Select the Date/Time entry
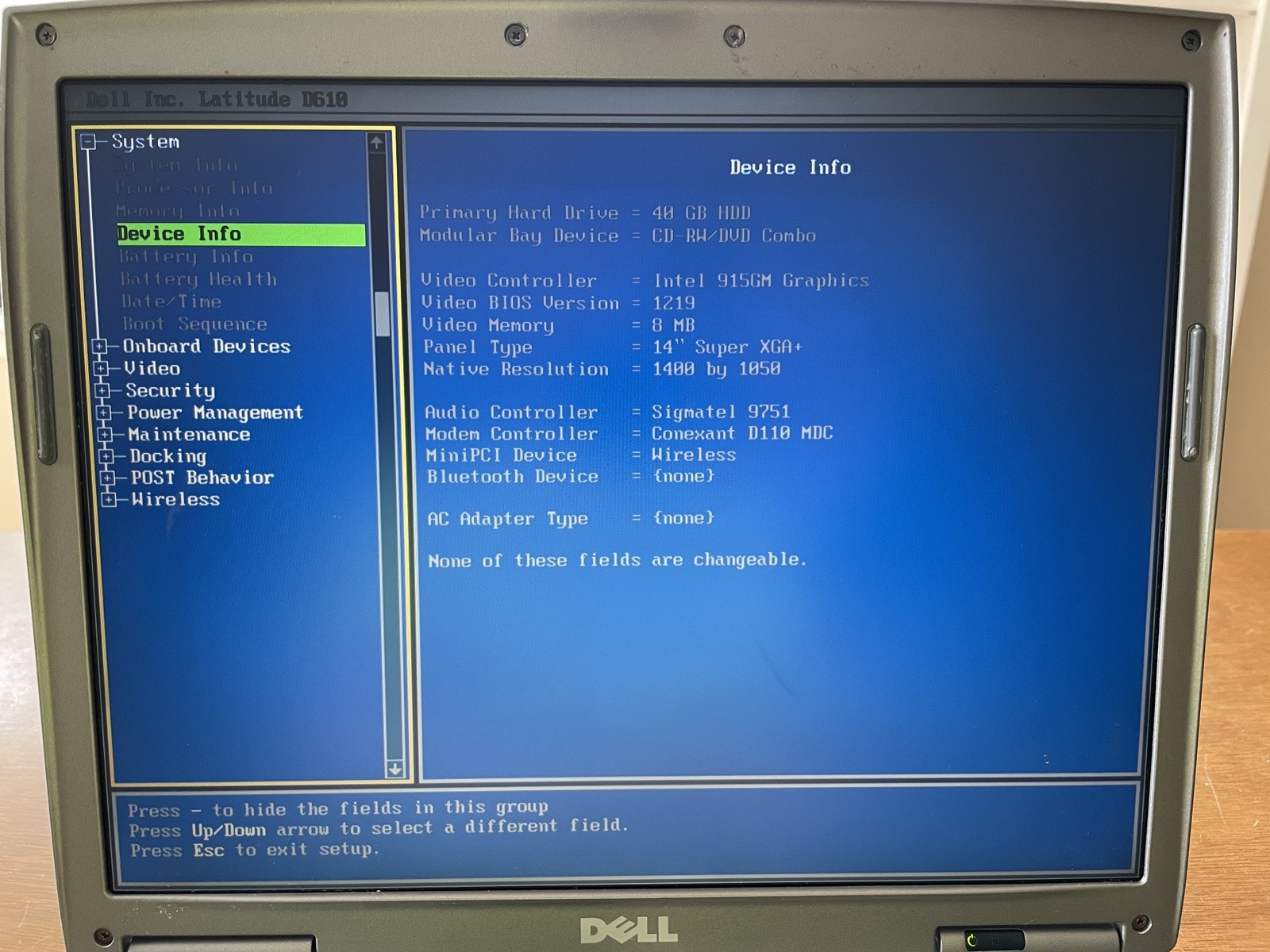The height and width of the screenshot is (952, 1270). click(x=171, y=301)
